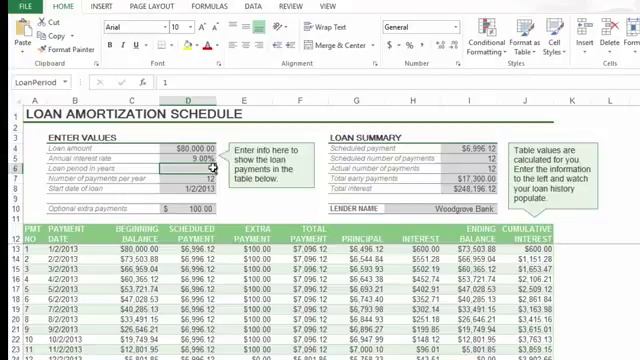Viewport: 640px width, 360px height.
Task: Open Alignment group dialog launcher
Action: [375, 64]
